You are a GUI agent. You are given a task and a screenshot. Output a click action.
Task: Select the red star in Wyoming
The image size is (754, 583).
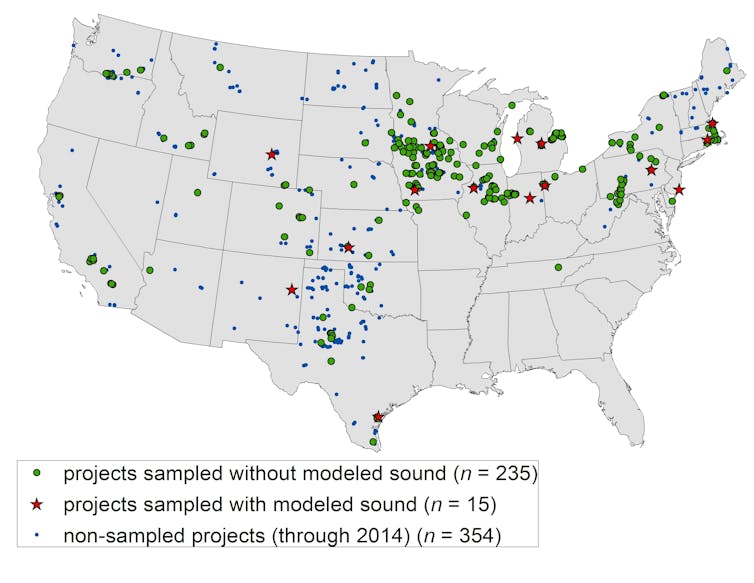click(x=271, y=154)
